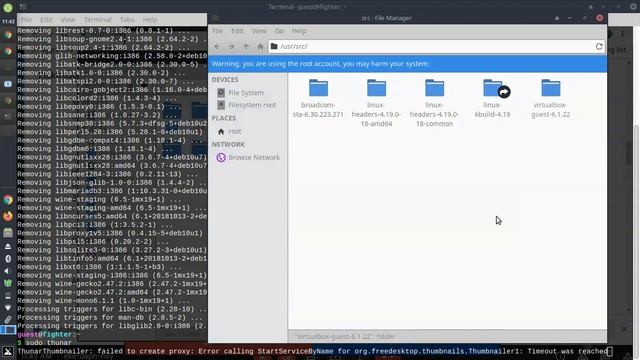Open Terminal's File menu
The image size is (640, 360).
(x=26, y=20)
